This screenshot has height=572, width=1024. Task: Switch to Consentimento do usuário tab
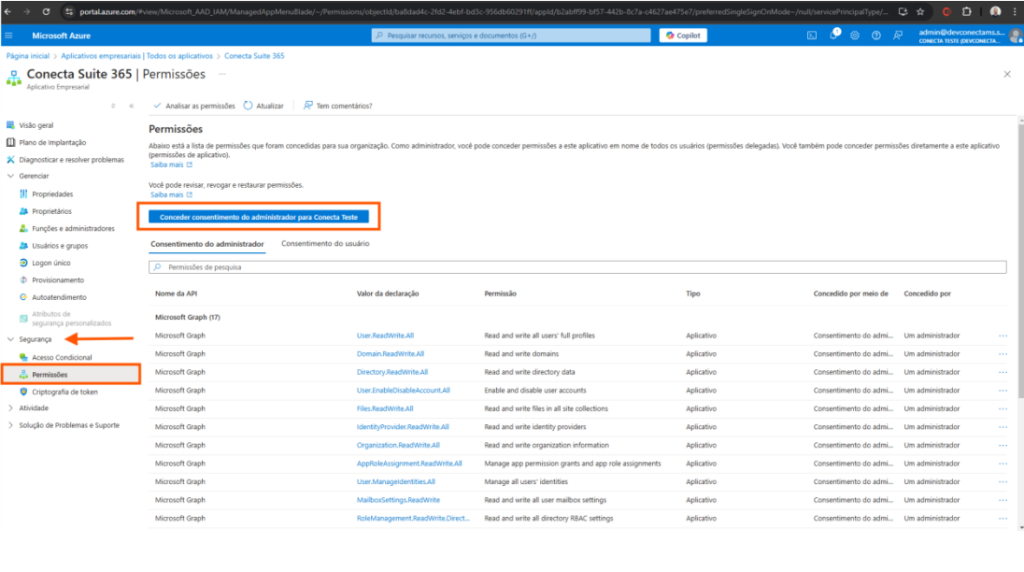(324, 243)
